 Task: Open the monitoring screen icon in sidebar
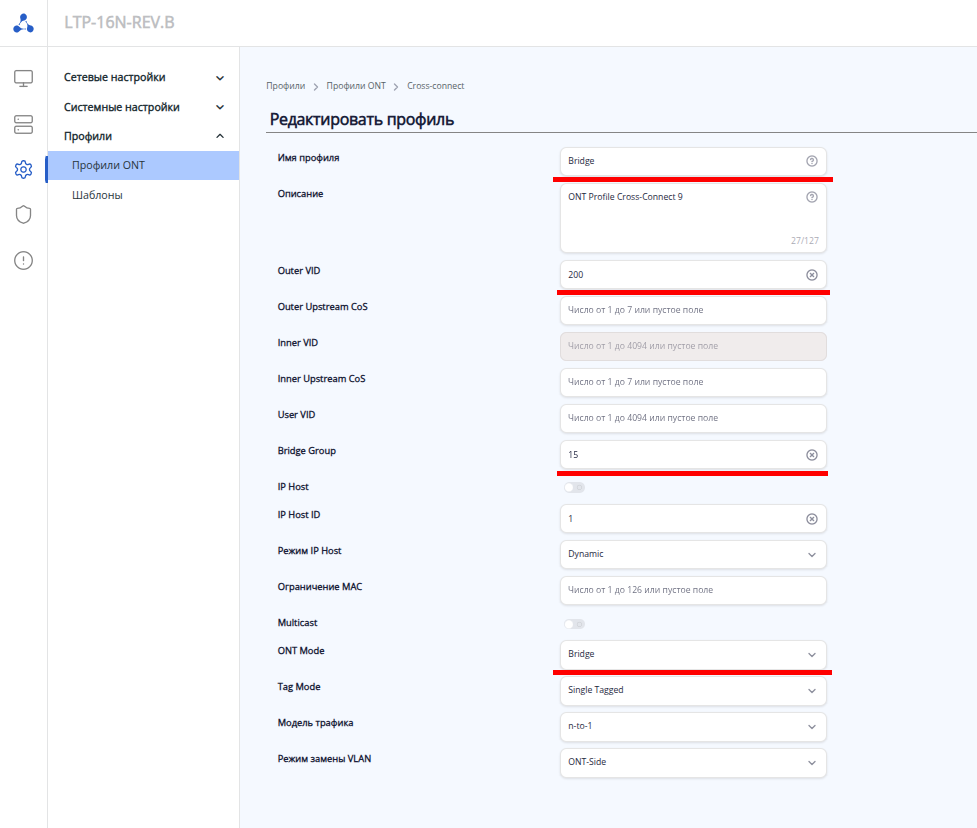[x=23, y=78]
